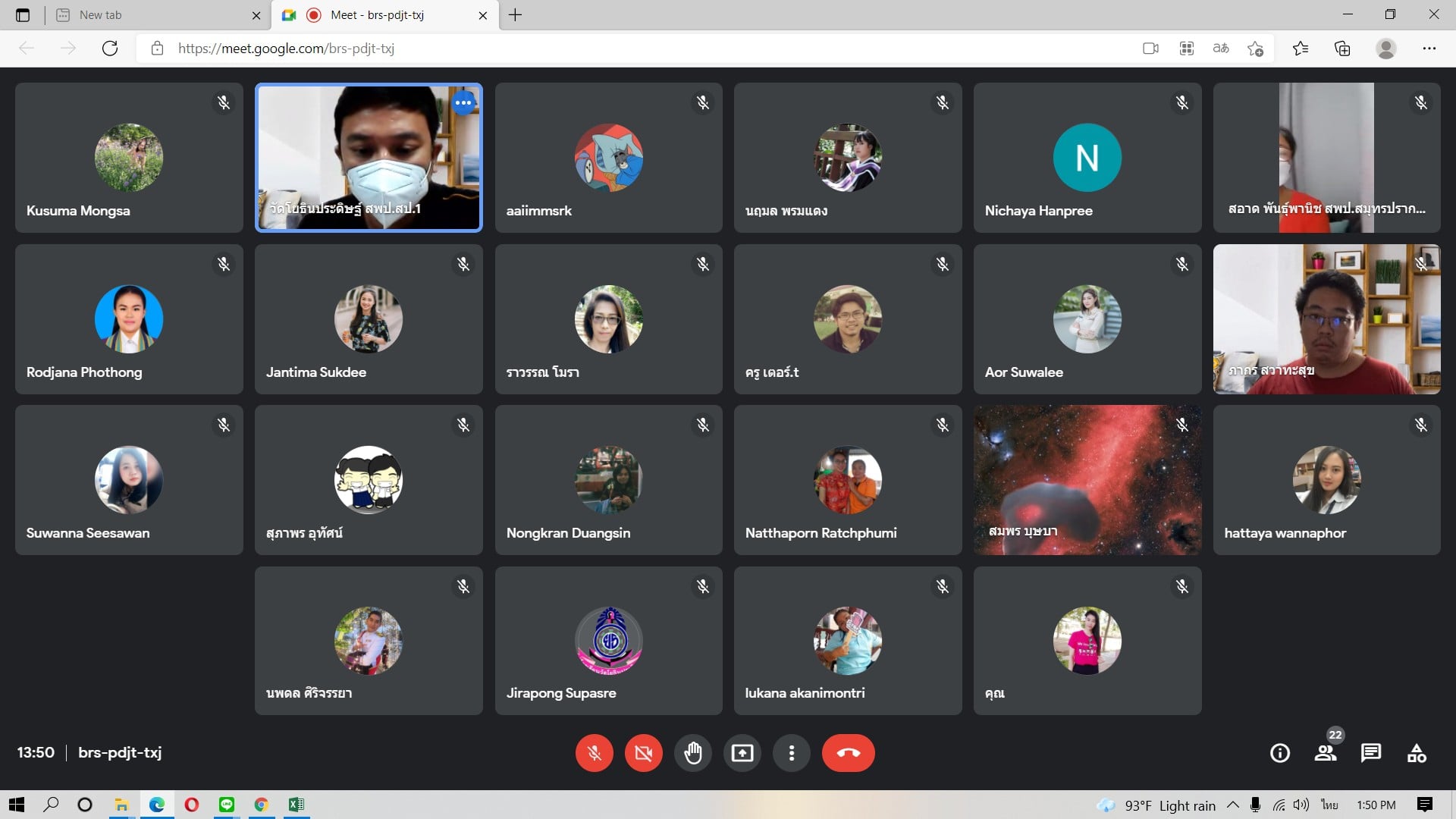The width and height of the screenshot is (1456, 819).
Task: Click muted mic icon on hattaya wannaphor tile
Action: click(x=1421, y=425)
